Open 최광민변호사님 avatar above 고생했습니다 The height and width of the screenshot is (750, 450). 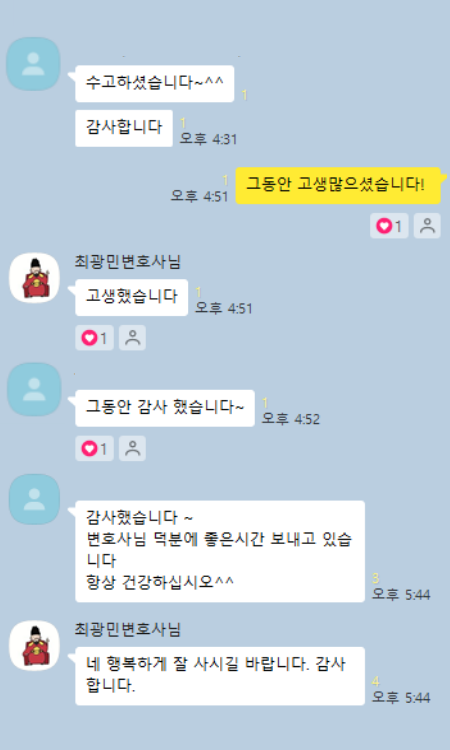[x=34, y=277]
